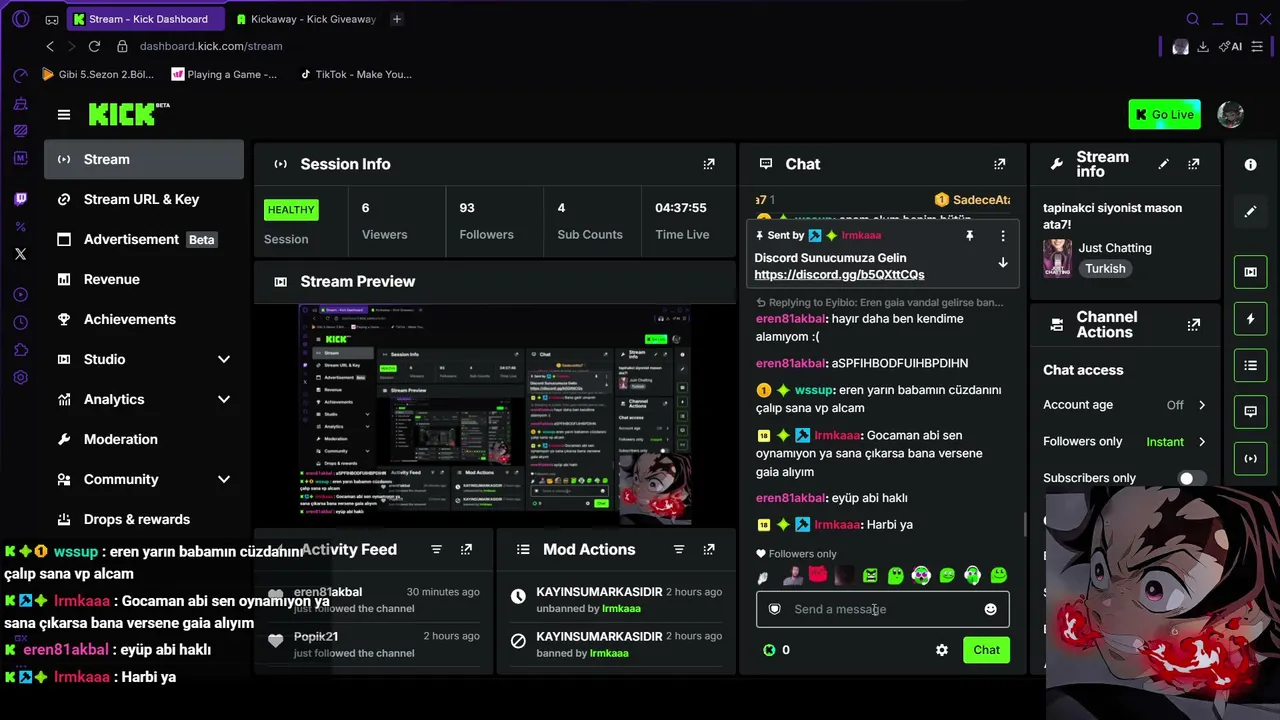Click the Send a message input
Screen dimensions: 1280x720
[882, 609]
